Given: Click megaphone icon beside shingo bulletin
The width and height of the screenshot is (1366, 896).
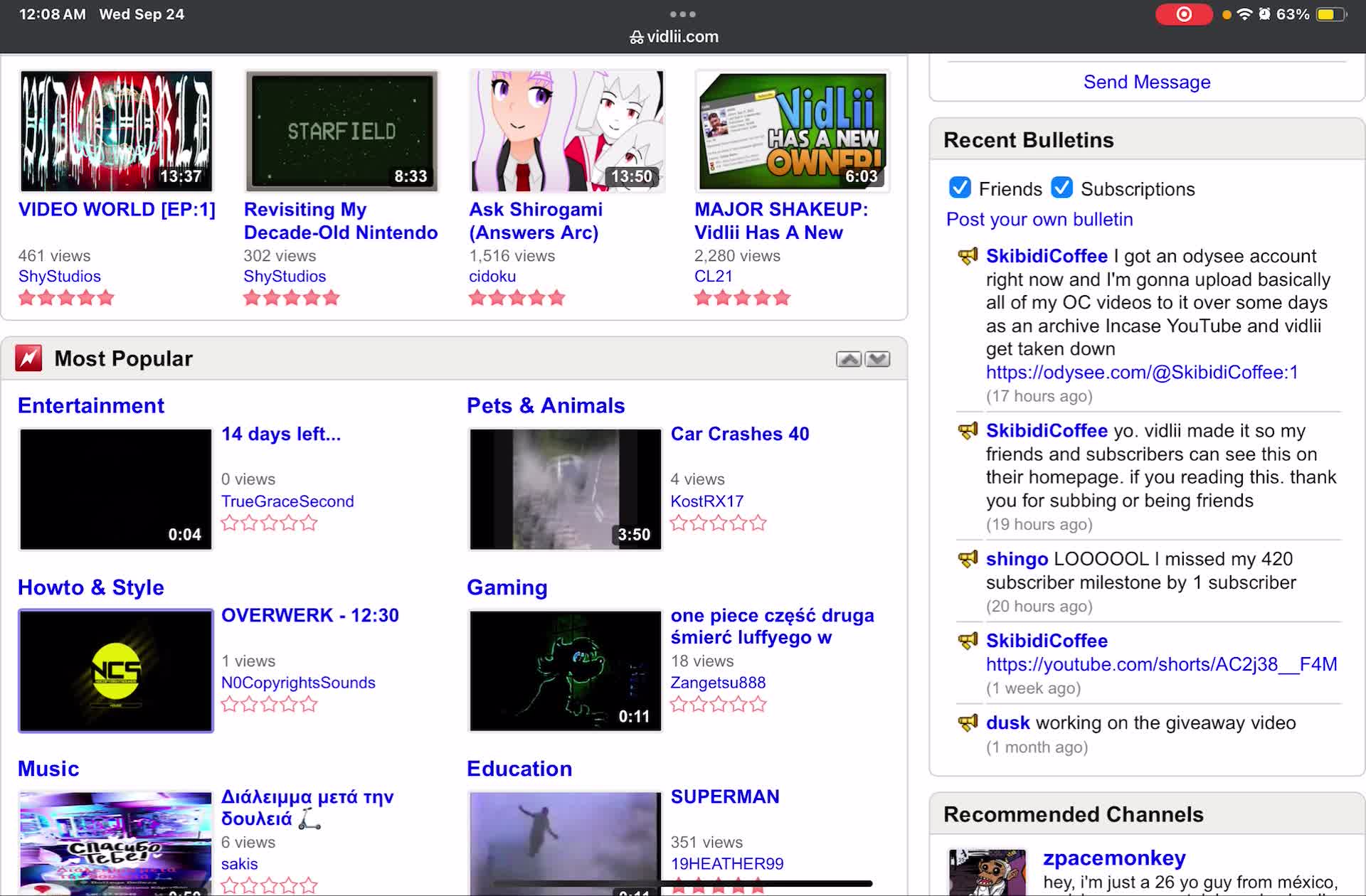Looking at the screenshot, I should (x=968, y=559).
